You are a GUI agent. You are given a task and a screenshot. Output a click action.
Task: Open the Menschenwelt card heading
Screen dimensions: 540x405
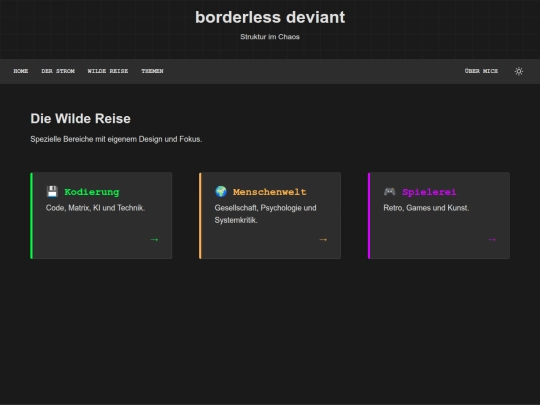(x=270, y=192)
